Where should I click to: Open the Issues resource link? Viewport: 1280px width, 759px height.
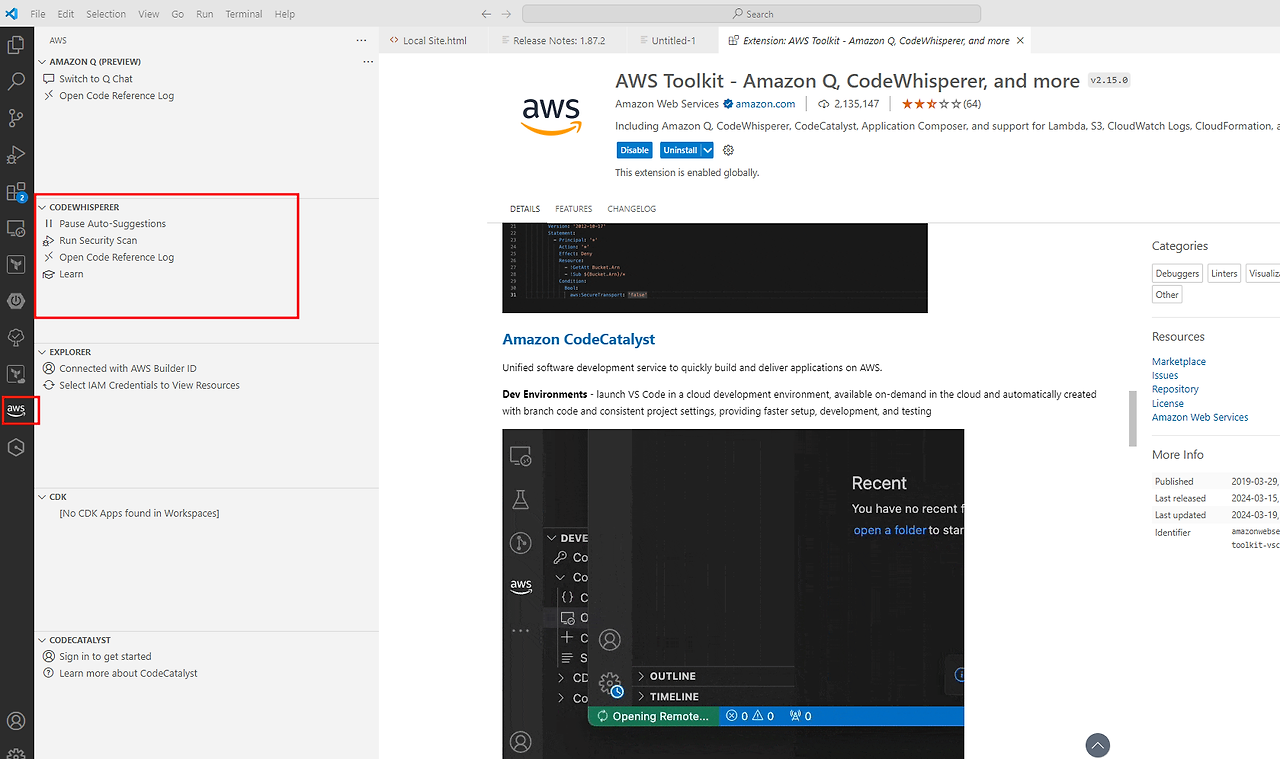(1165, 376)
